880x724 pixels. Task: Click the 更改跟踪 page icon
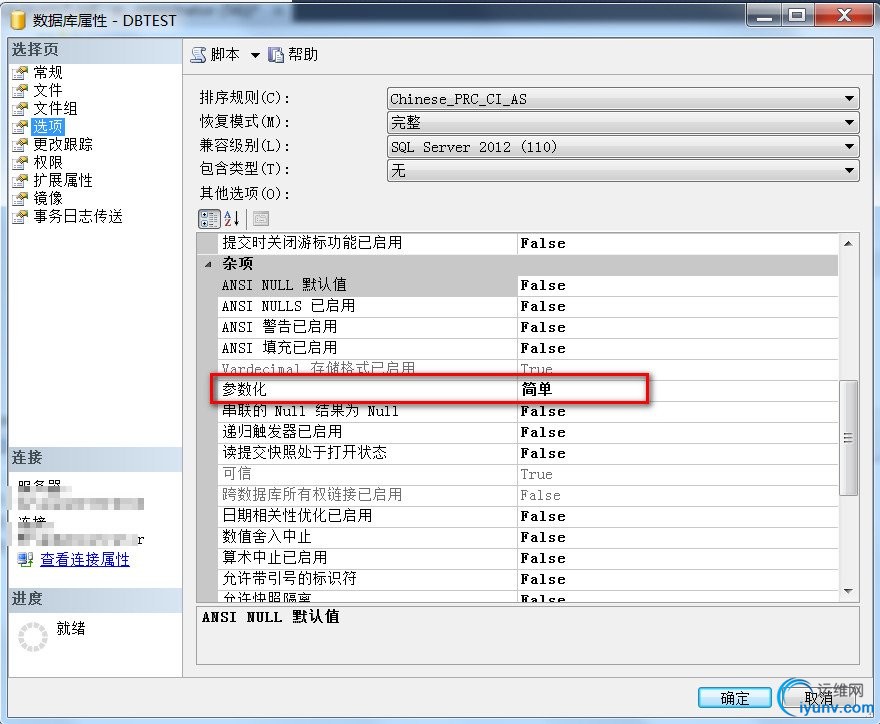point(20,144)
